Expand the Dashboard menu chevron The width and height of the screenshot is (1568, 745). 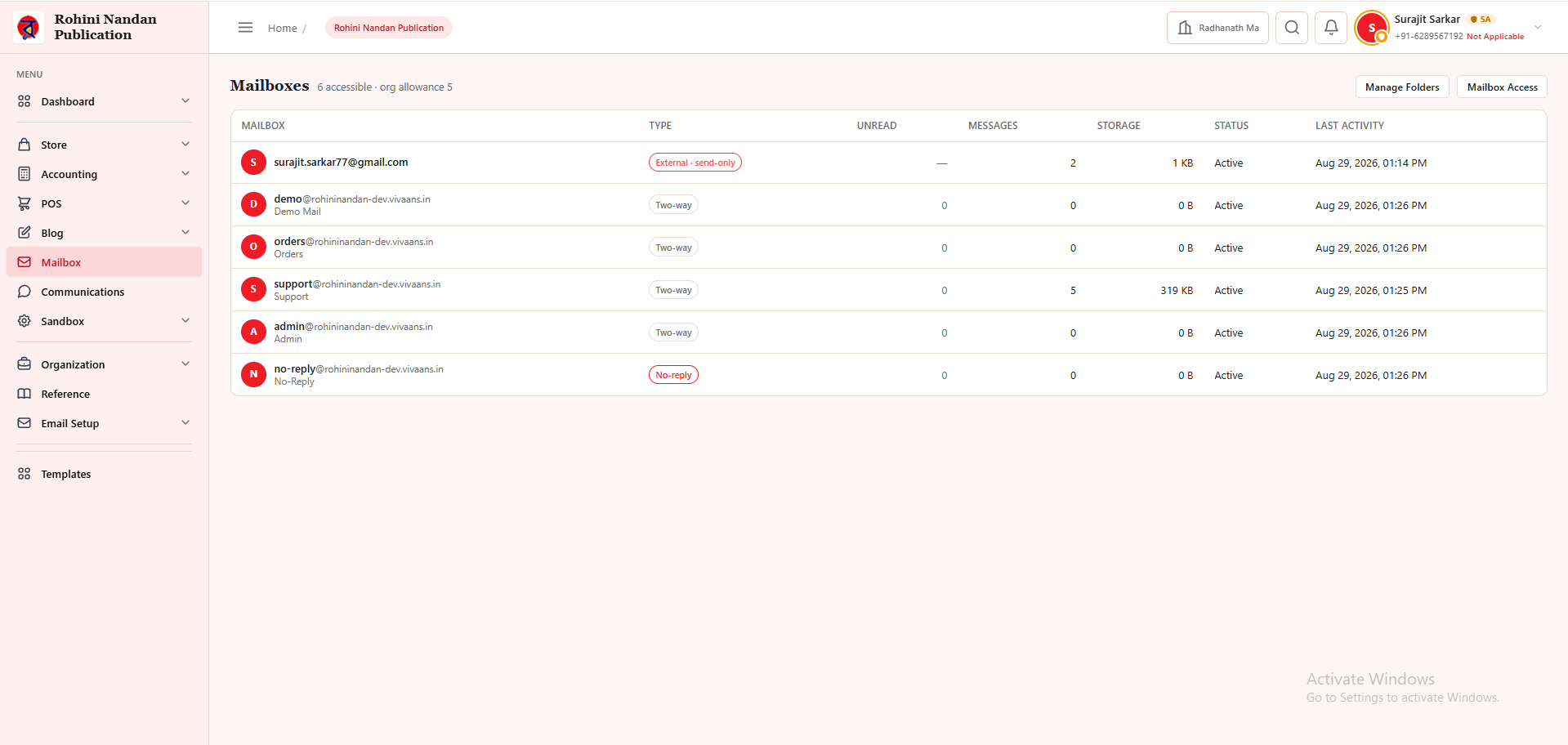[x=185, y=101]
